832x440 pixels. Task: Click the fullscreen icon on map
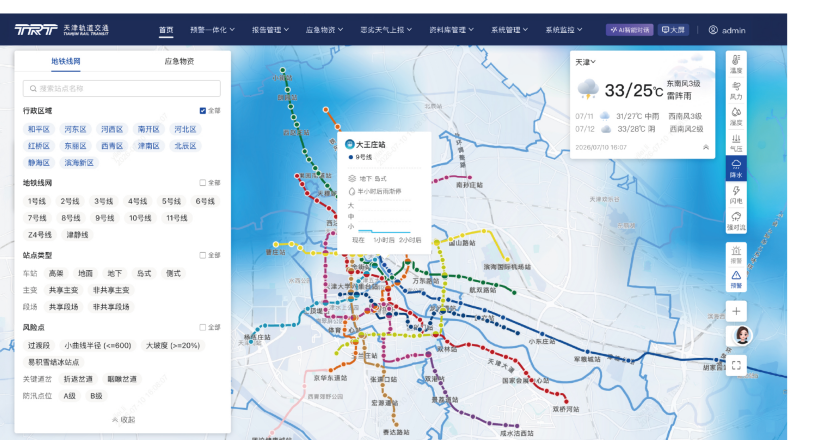pyautogui.click(x=736, y=365)
